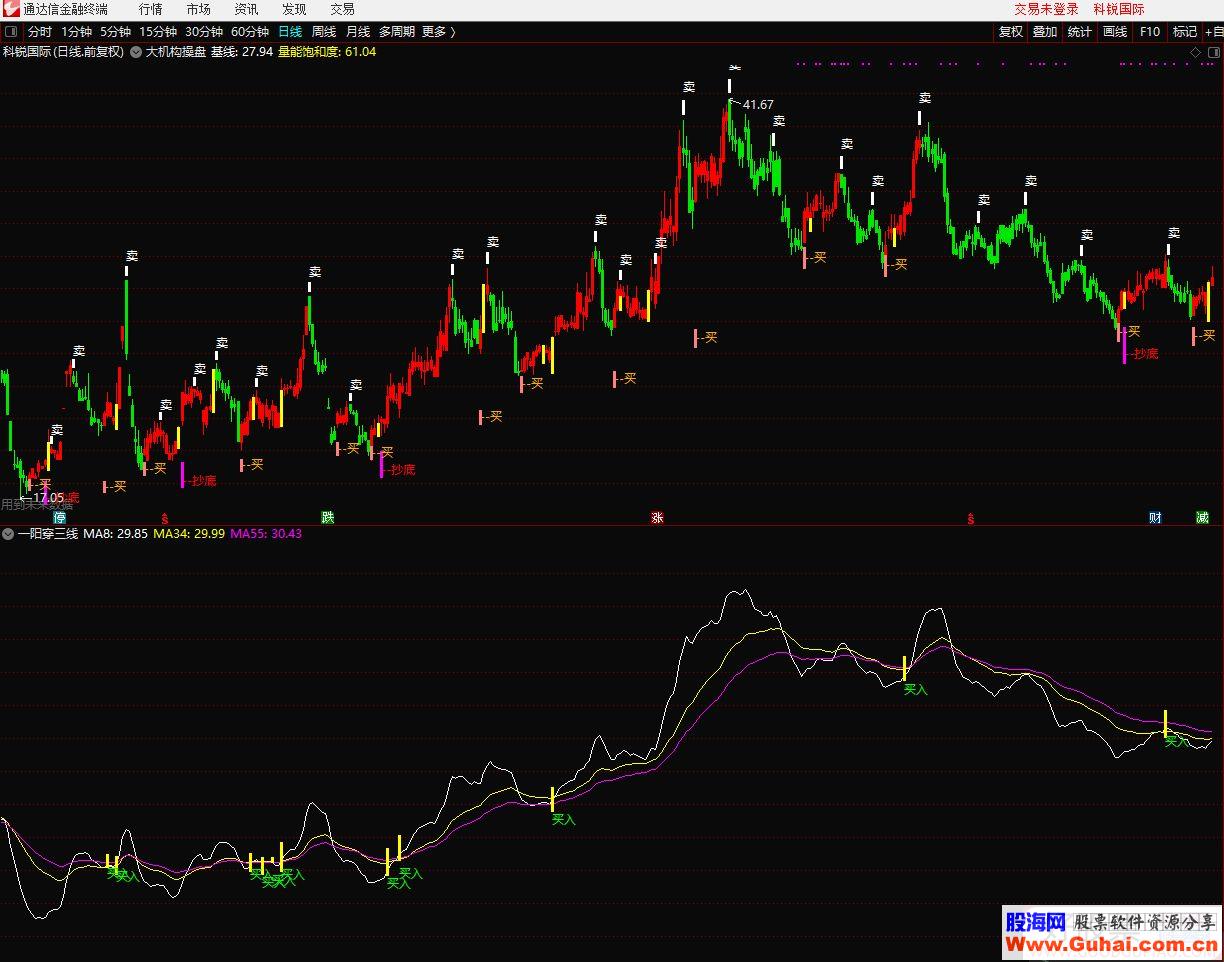Click the 通达信 logo icon in the title bar
The image size is (1224, 962).
pyautogui.click(x=12, y=9)
